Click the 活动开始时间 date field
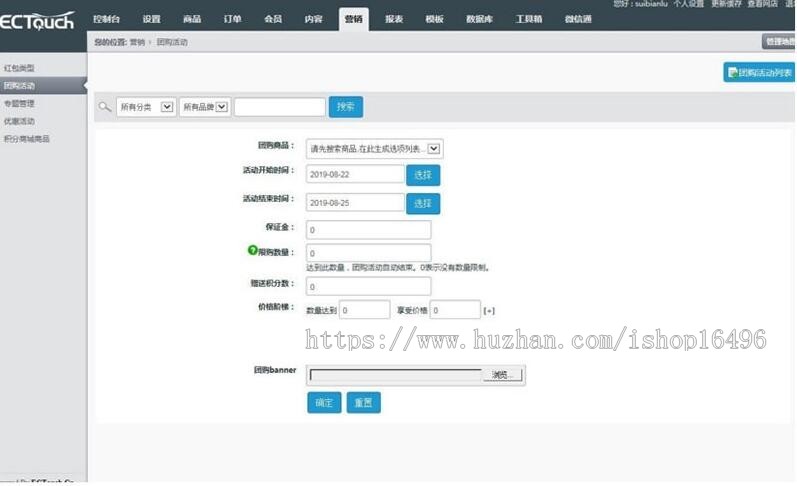 click(x=355, y=174)
